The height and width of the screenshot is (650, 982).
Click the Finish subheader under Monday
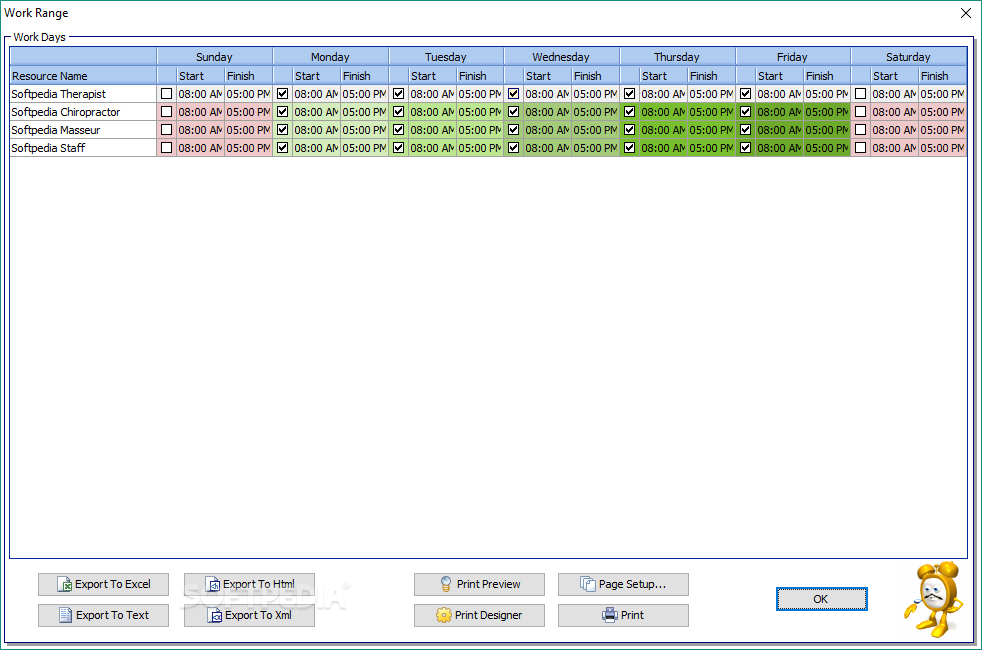coord(364,76)
